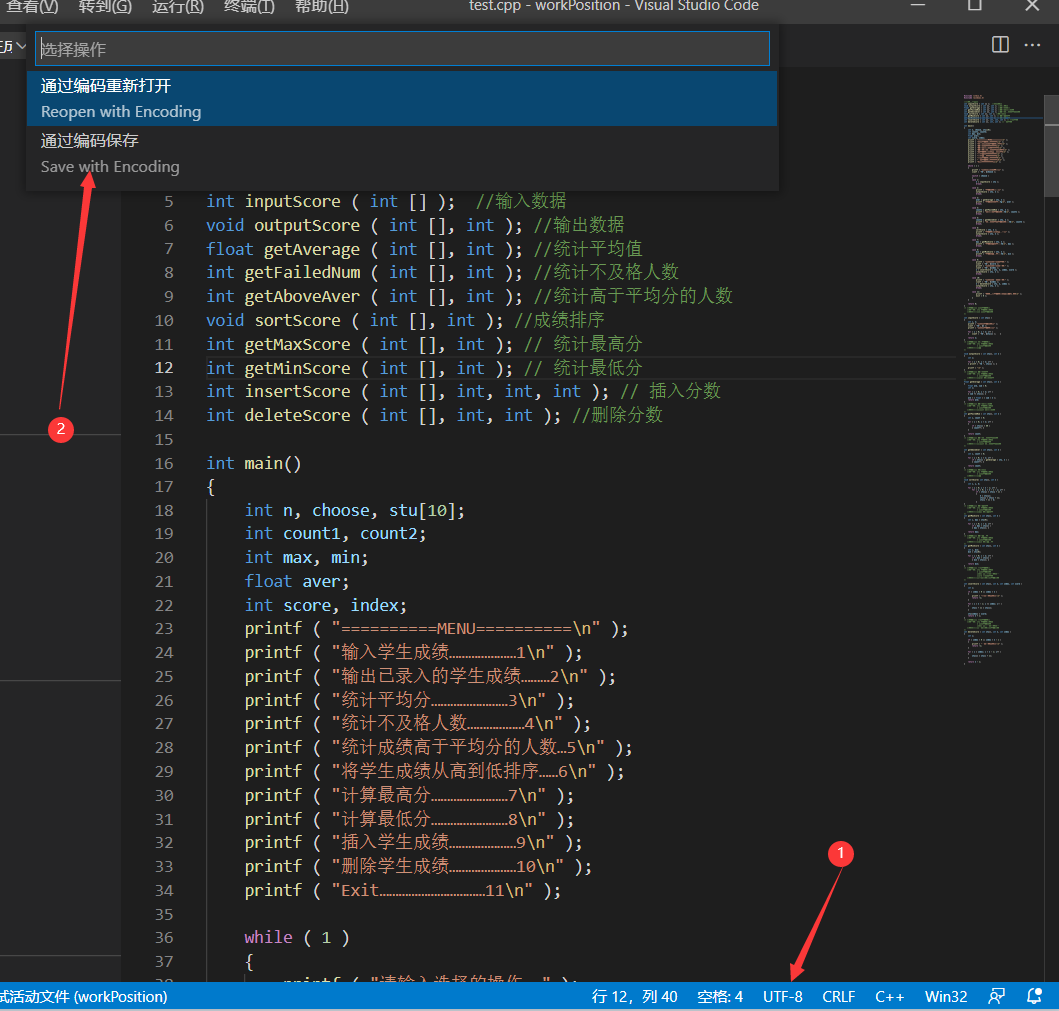Click 'deleteScore' function name line 14
Screen dimensions: 1059x1011
297,415
